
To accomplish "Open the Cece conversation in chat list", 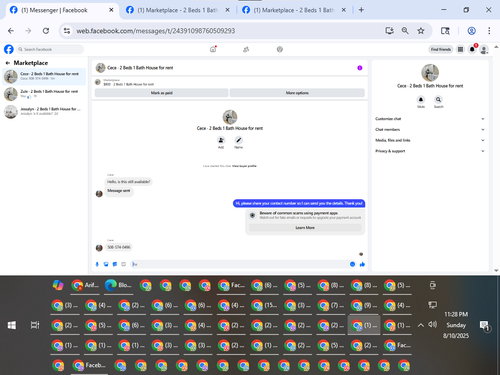I will coord(44,76).
